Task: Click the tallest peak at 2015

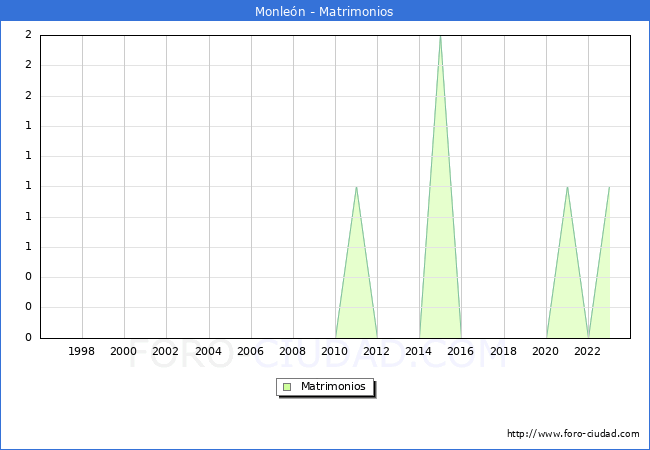Action: pos(440,36)
